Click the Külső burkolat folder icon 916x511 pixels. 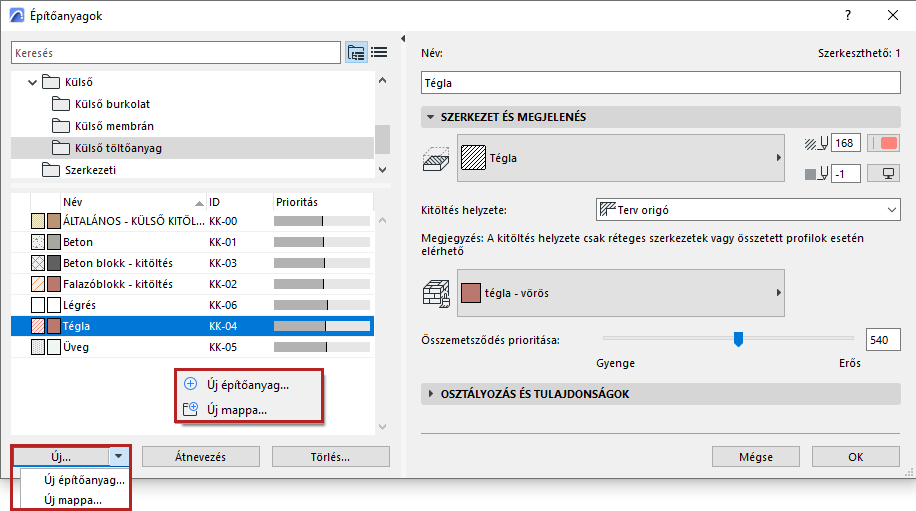(x=60, y=104)
